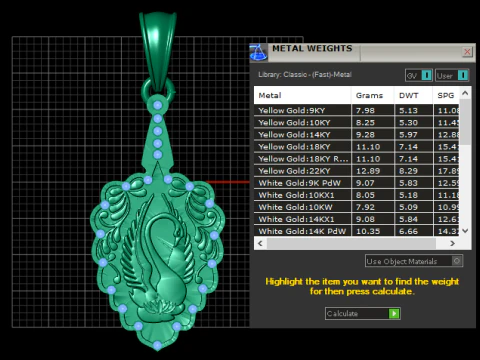Click the Library: Classic - (Fast)-Metal label
This screenshot has height=360, width=480.
305,74
